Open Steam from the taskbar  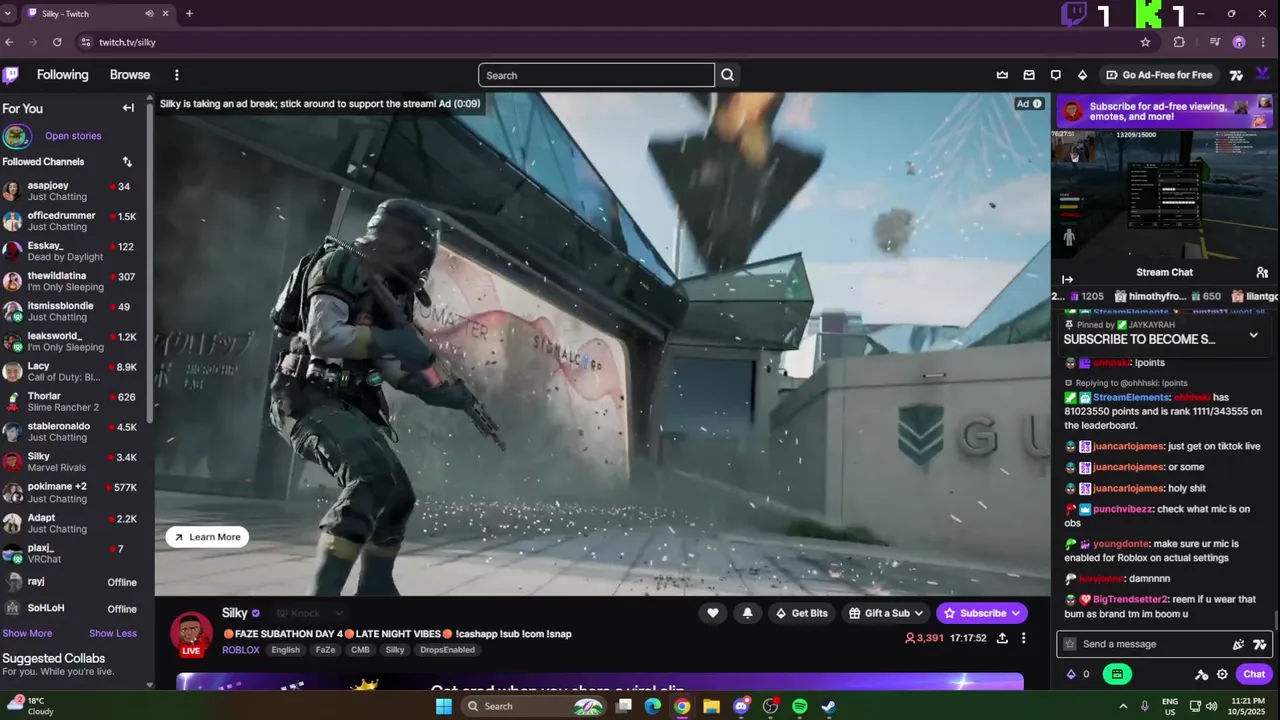[829, 706]
